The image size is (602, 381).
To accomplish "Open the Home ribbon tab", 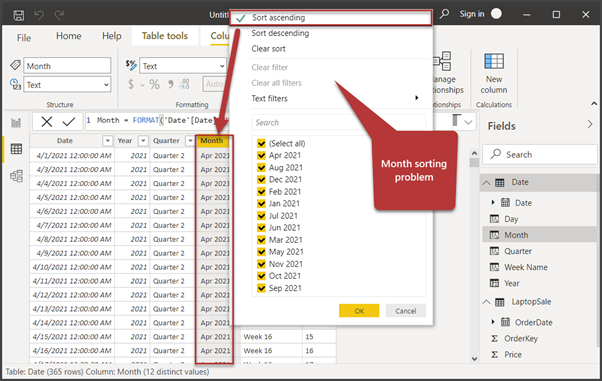I will 69,36.
